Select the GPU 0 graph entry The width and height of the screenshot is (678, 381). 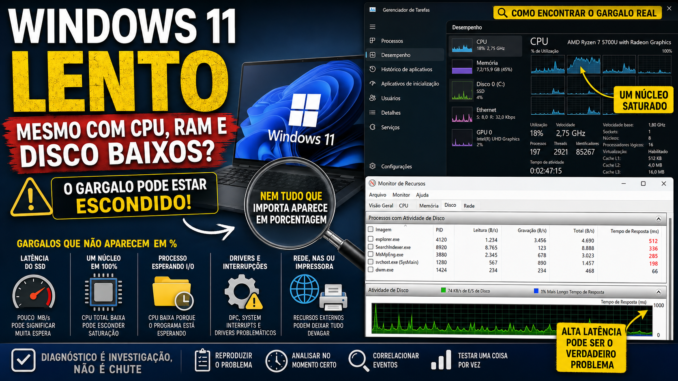462,139
